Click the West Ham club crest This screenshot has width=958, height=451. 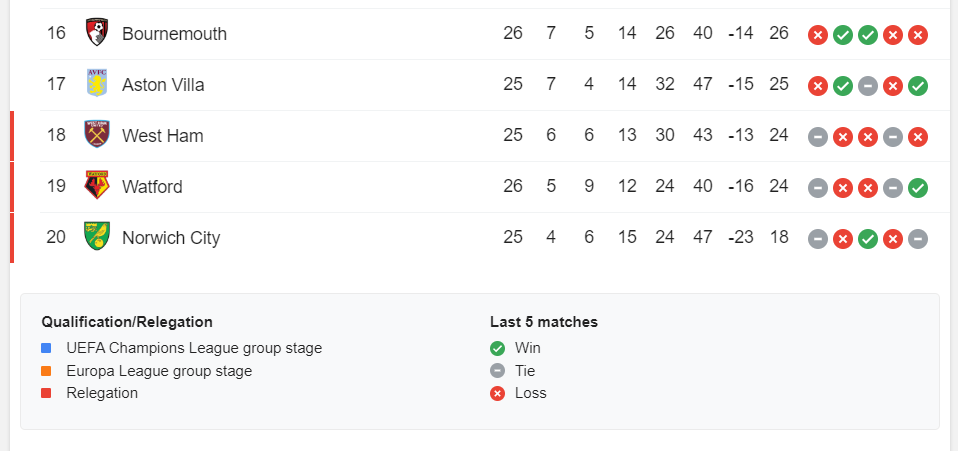[97, 135]
